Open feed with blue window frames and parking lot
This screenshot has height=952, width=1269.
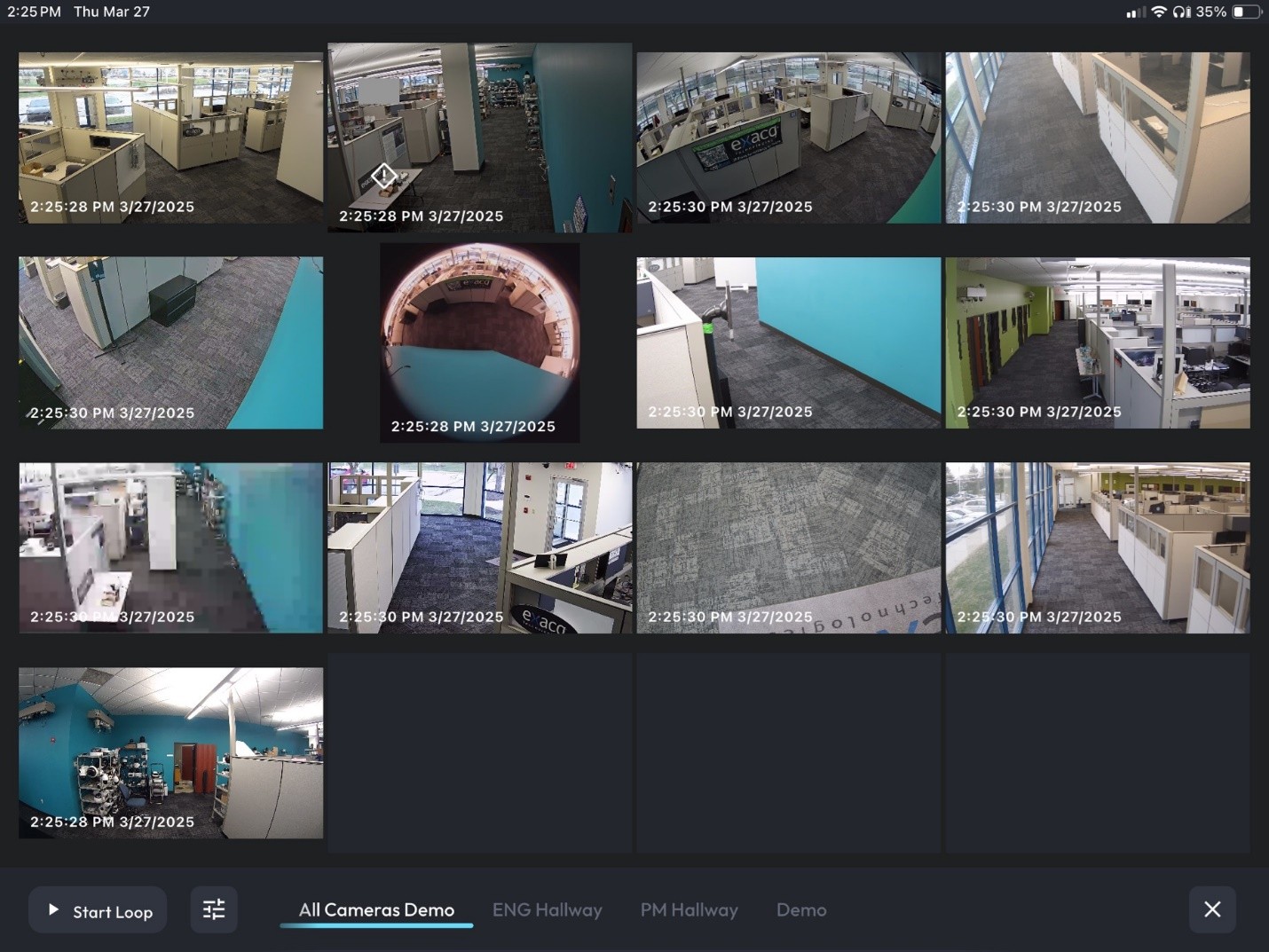[x=1097, y=547]
